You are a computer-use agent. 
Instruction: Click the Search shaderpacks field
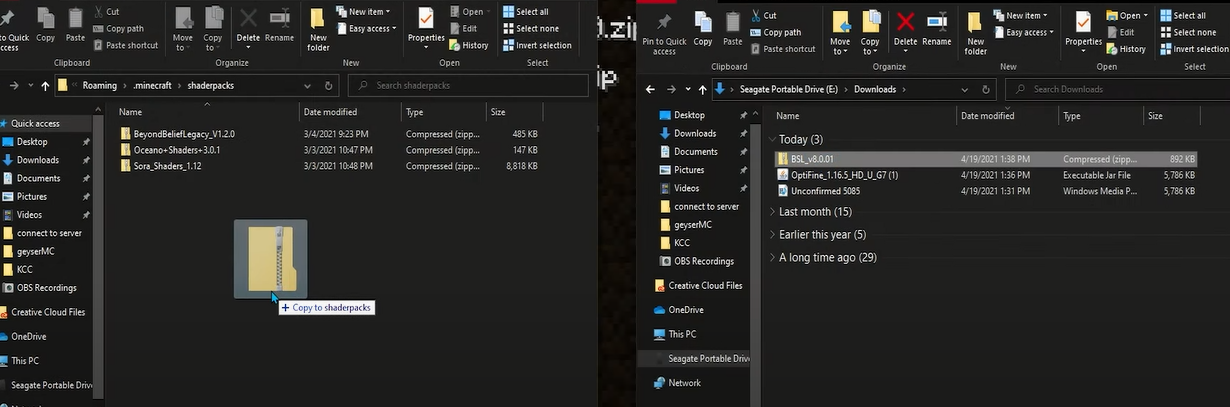(x=469, y=85)
